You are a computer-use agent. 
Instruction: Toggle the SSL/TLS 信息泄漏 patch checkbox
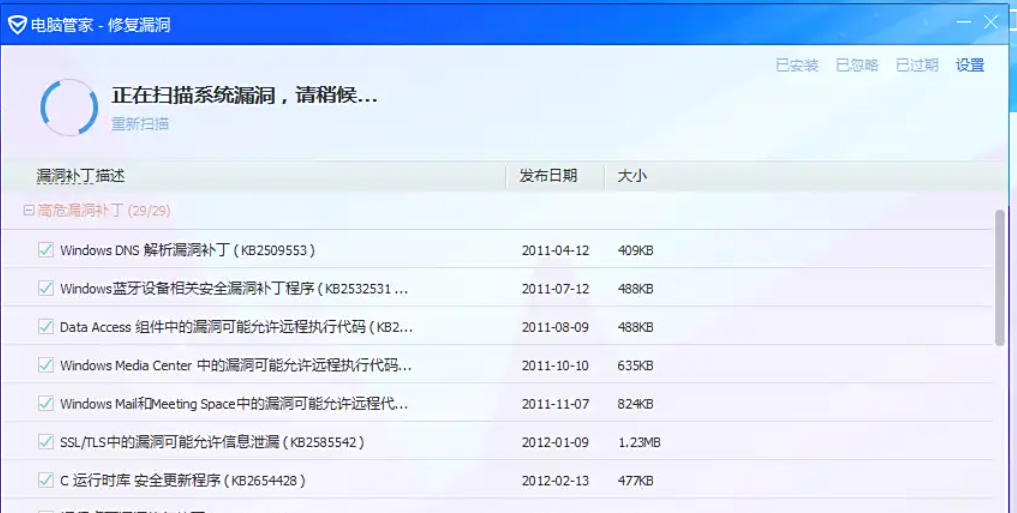coord(45,441)
